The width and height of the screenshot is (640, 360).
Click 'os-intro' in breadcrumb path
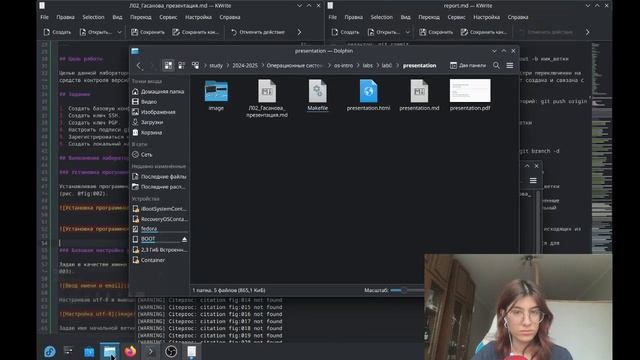tap(343, 65)
